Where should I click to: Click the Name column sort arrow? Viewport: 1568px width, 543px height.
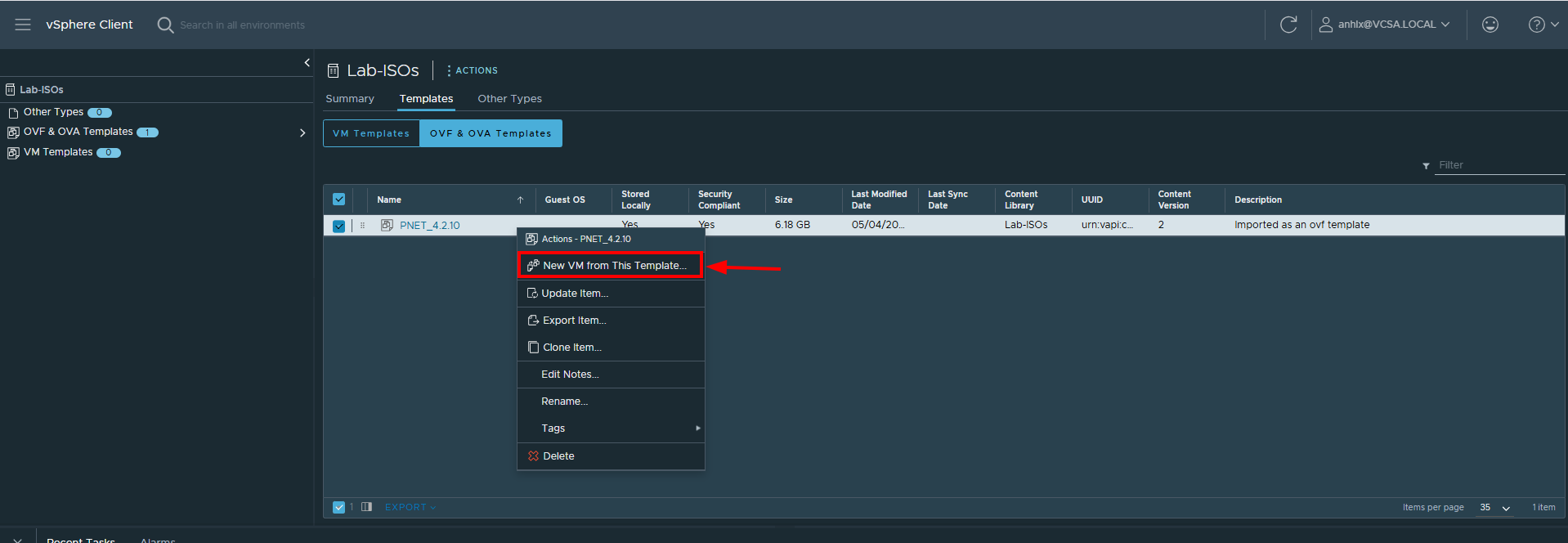tap(520, 200)
